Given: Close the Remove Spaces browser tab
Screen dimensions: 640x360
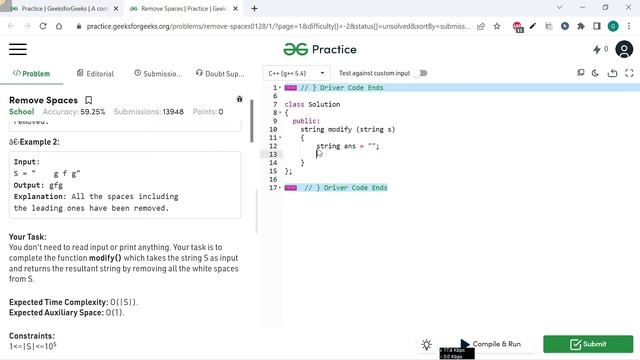Looking at the screenshot, I should click(236, 8).
